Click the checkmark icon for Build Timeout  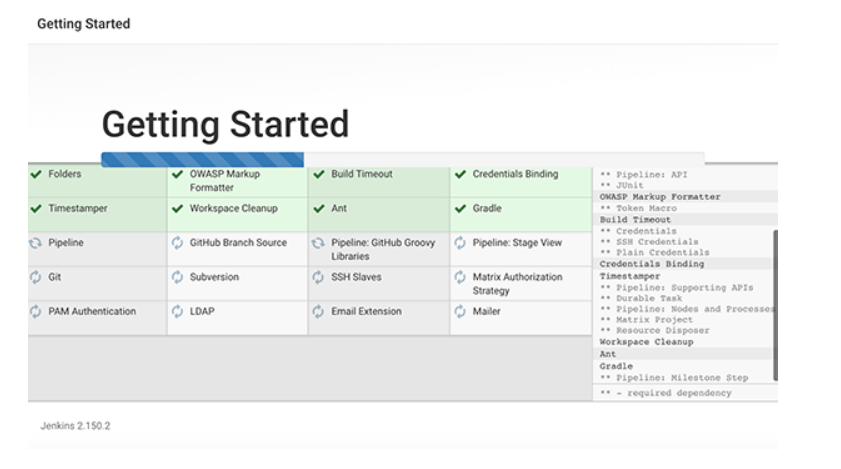319,174
